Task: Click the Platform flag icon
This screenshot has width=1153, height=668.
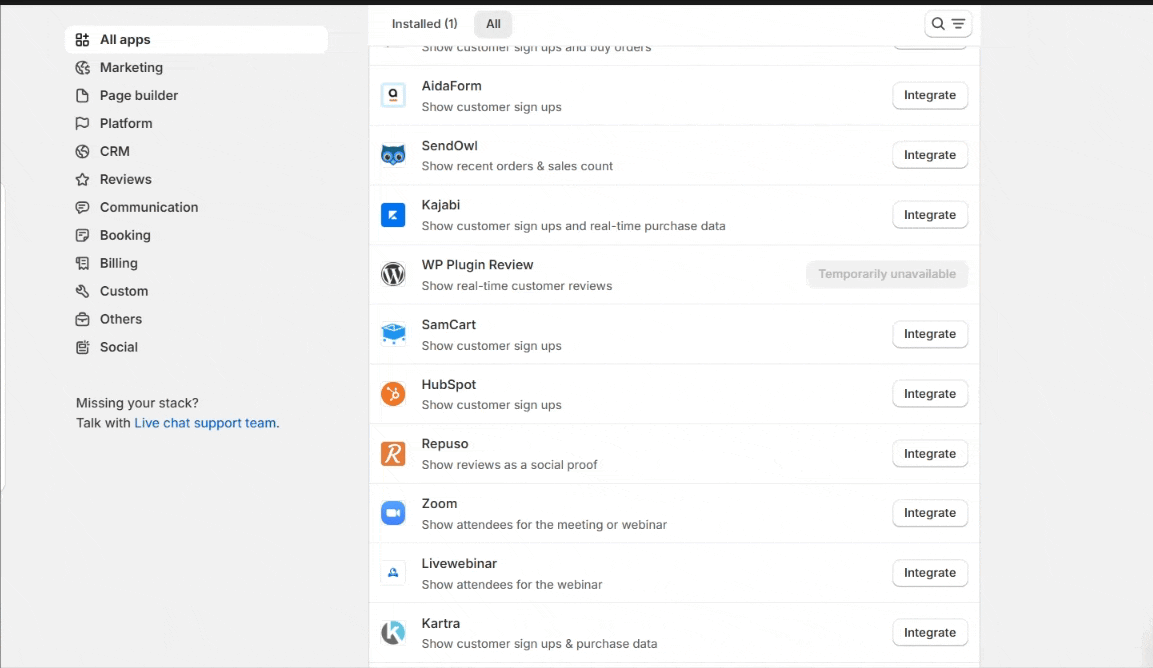Action: click(x=82, y=124)
